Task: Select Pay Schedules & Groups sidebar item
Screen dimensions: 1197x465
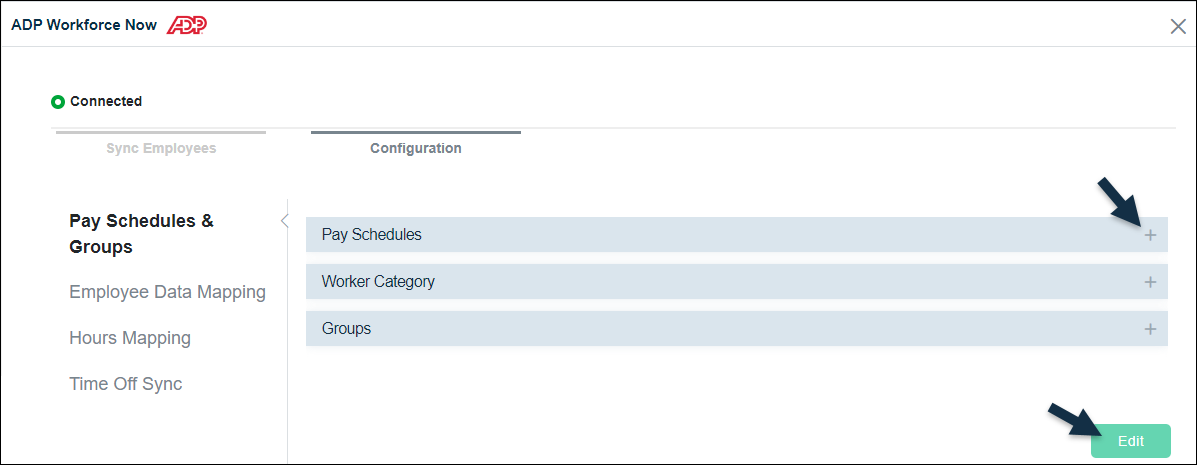Action: 141,234
